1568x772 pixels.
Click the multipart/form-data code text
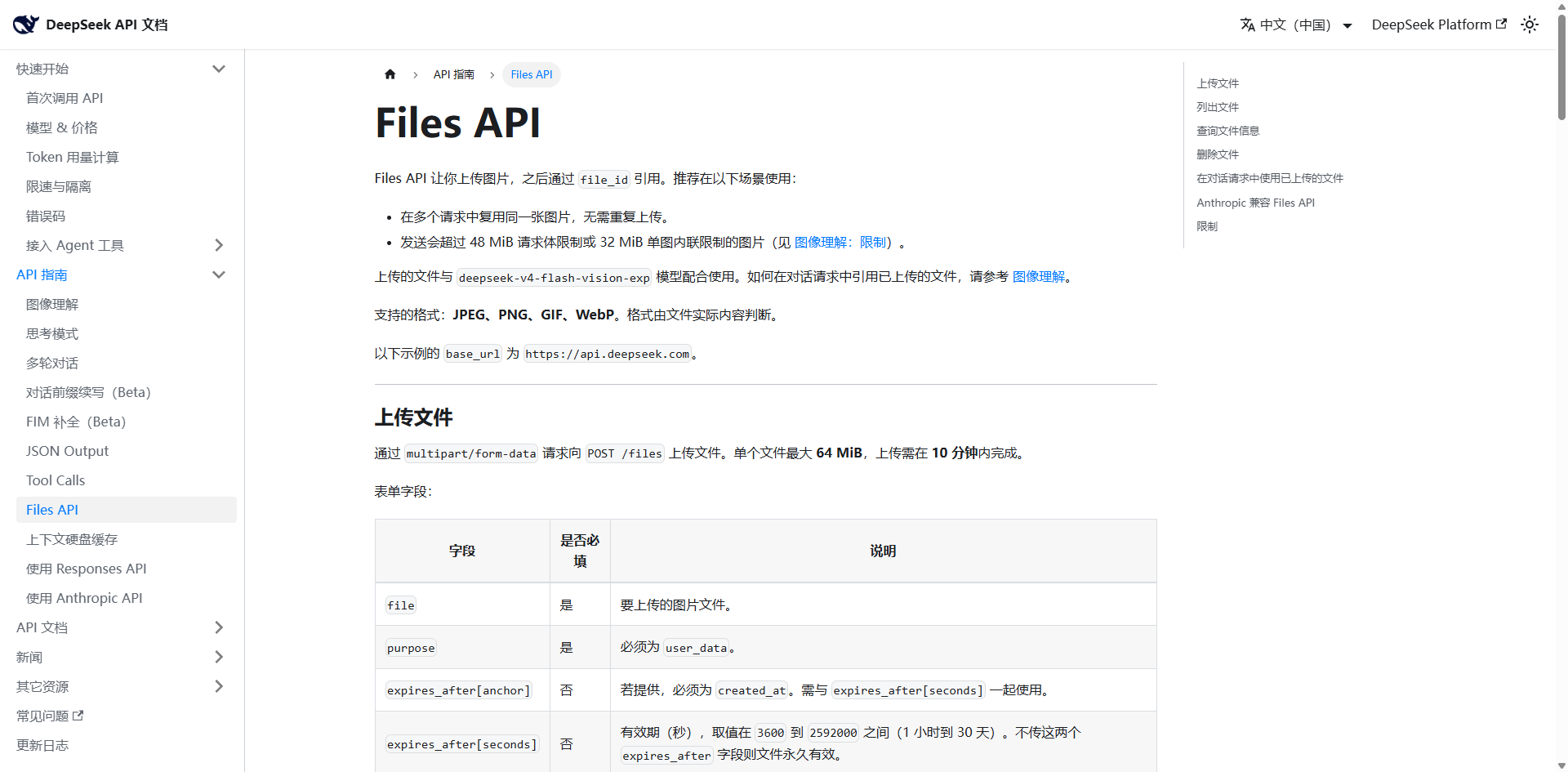(471, 453)
